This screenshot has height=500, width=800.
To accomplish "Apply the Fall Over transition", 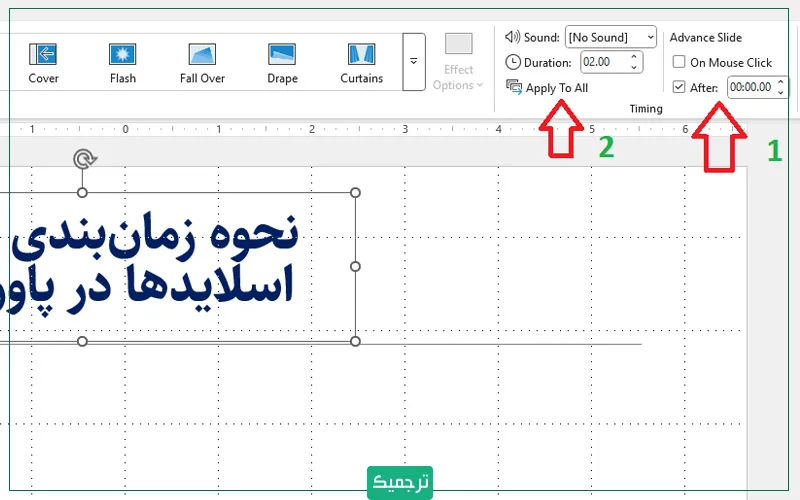I will (202, 63).
